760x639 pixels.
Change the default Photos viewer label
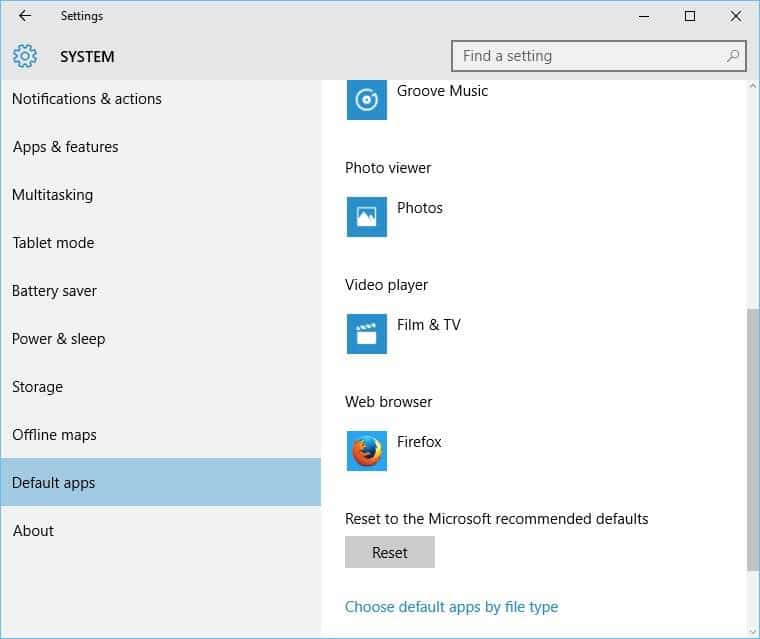tap(420, 208)
